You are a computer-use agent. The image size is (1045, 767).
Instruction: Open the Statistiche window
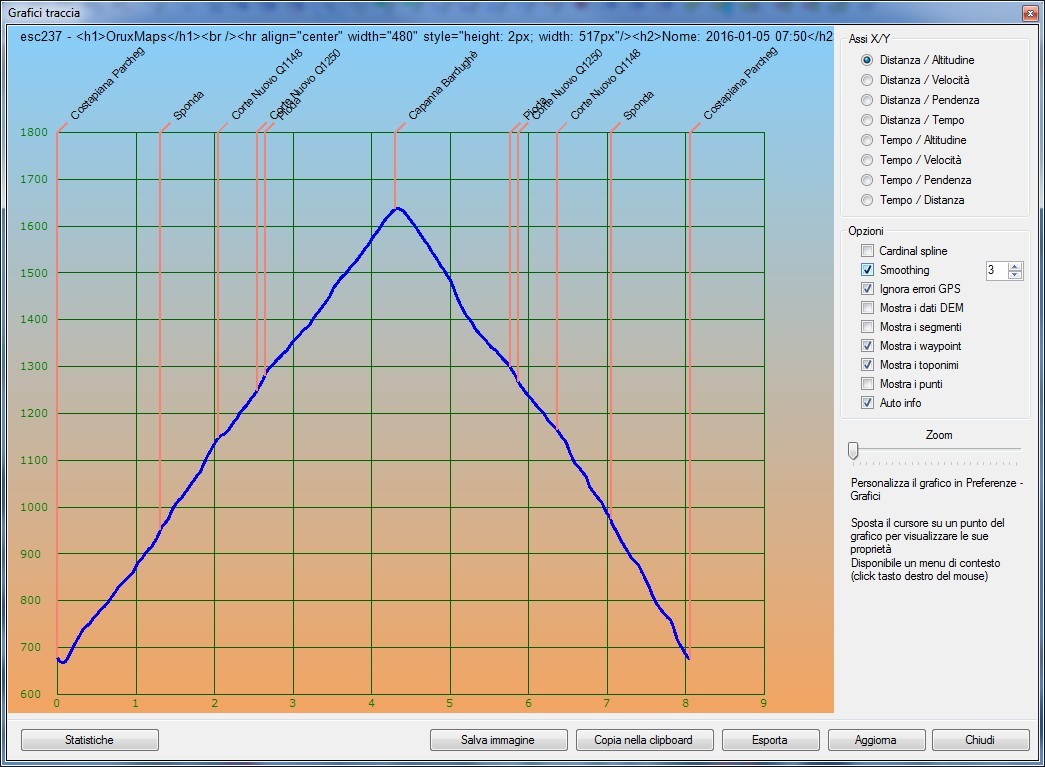click(89, 740)
